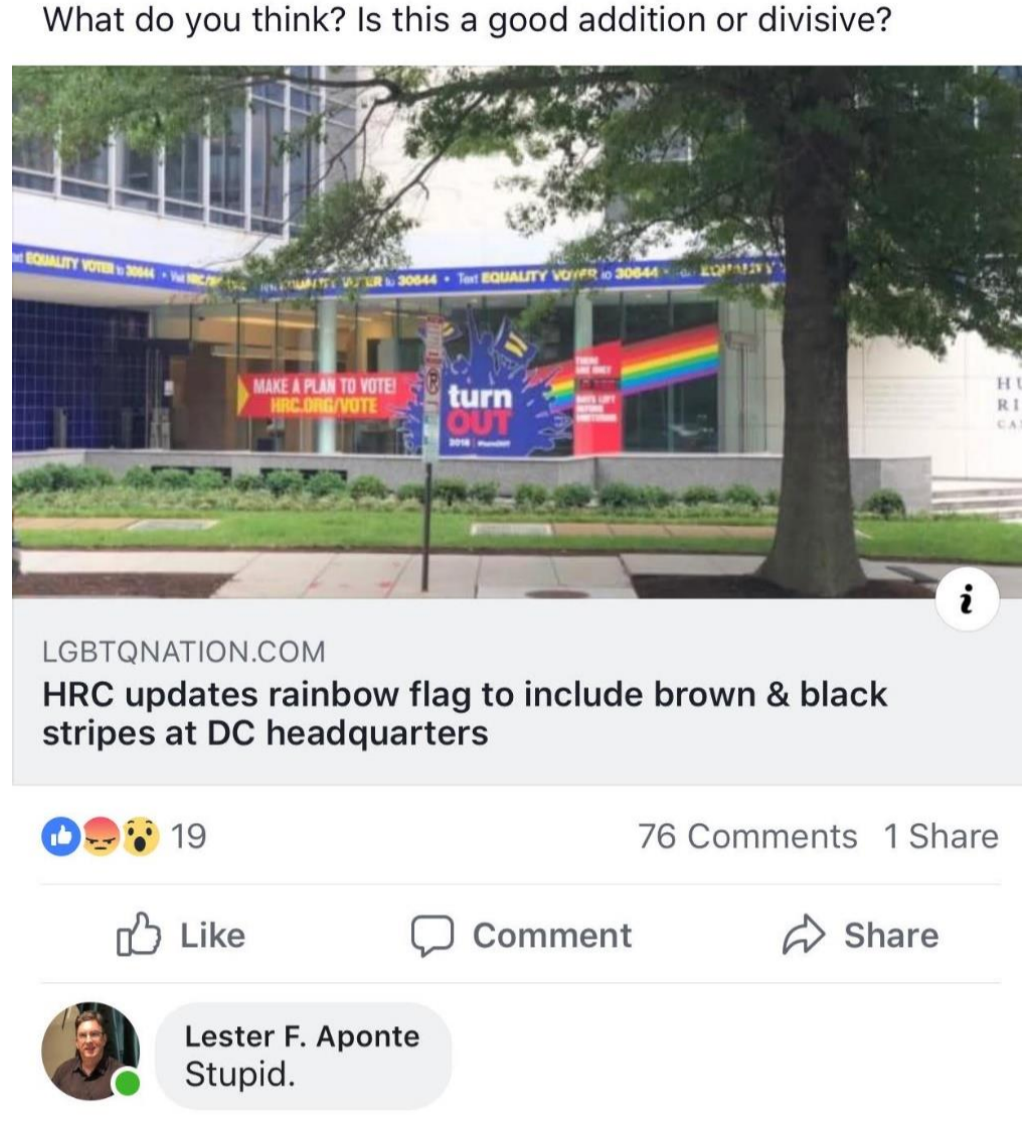
Task: Click the commenter's profile picture
Action: (90, 1050)
